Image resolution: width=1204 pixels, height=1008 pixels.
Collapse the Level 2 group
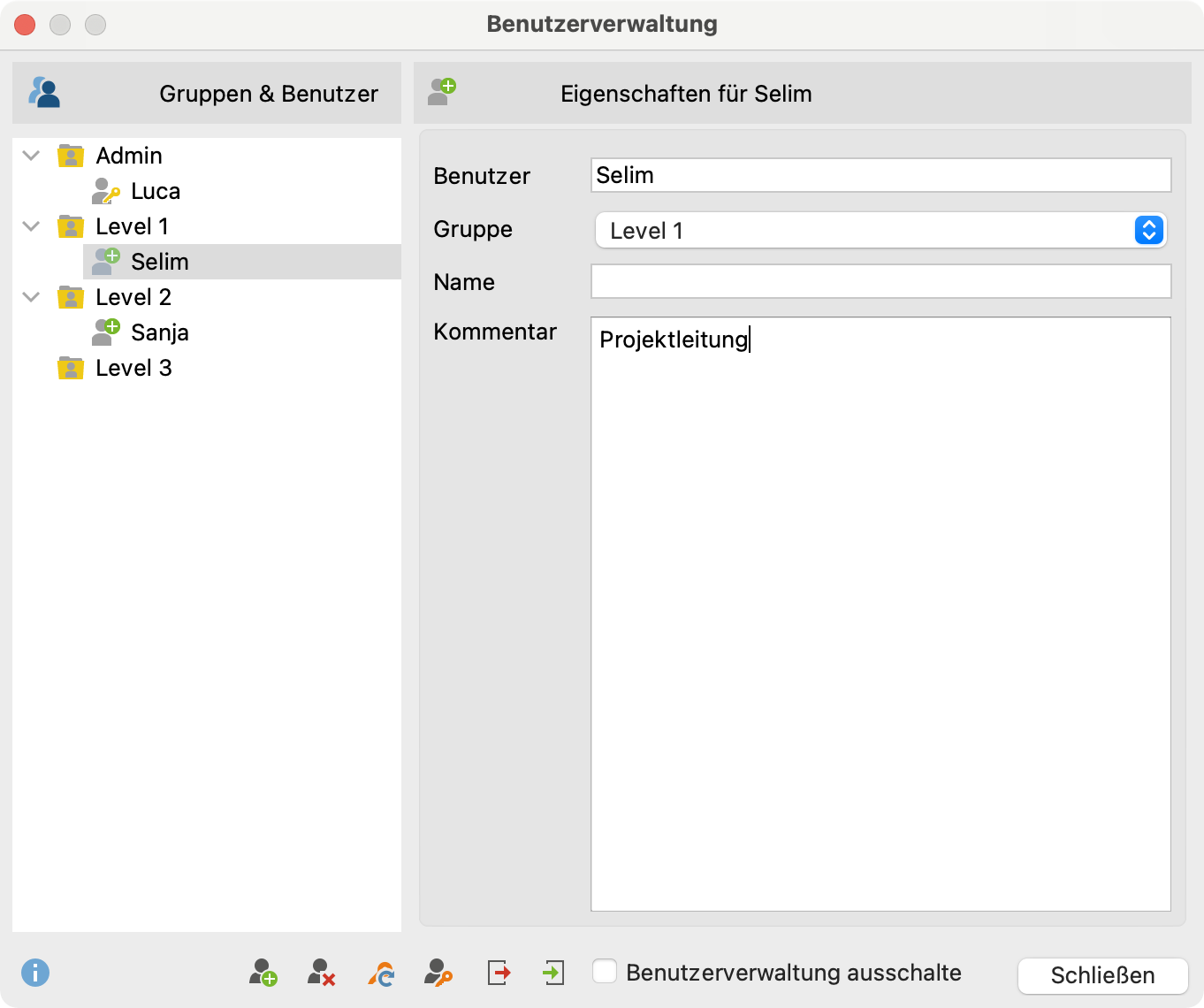click(31, 297)
